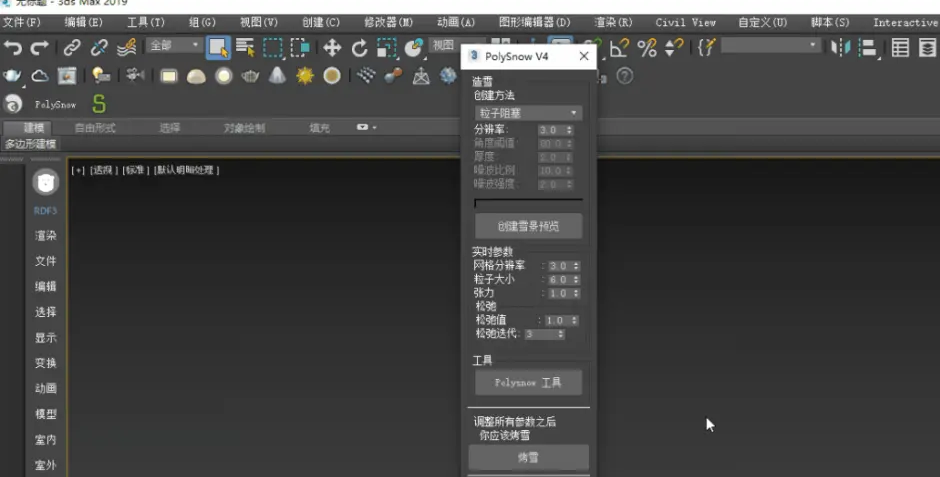
Task: Click the Align tool icon
Action: click(868, 47)
